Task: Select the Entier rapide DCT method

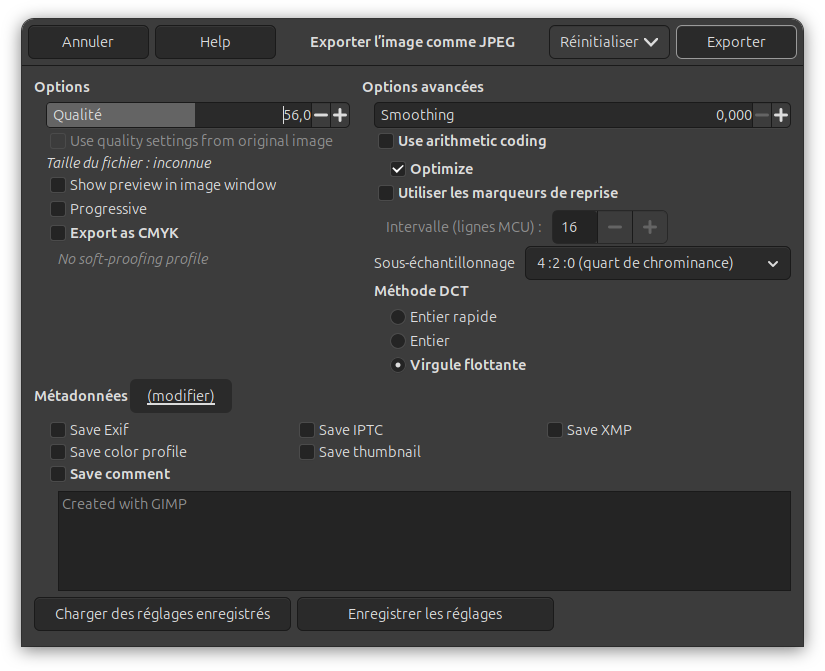Action: pos(398,317)
